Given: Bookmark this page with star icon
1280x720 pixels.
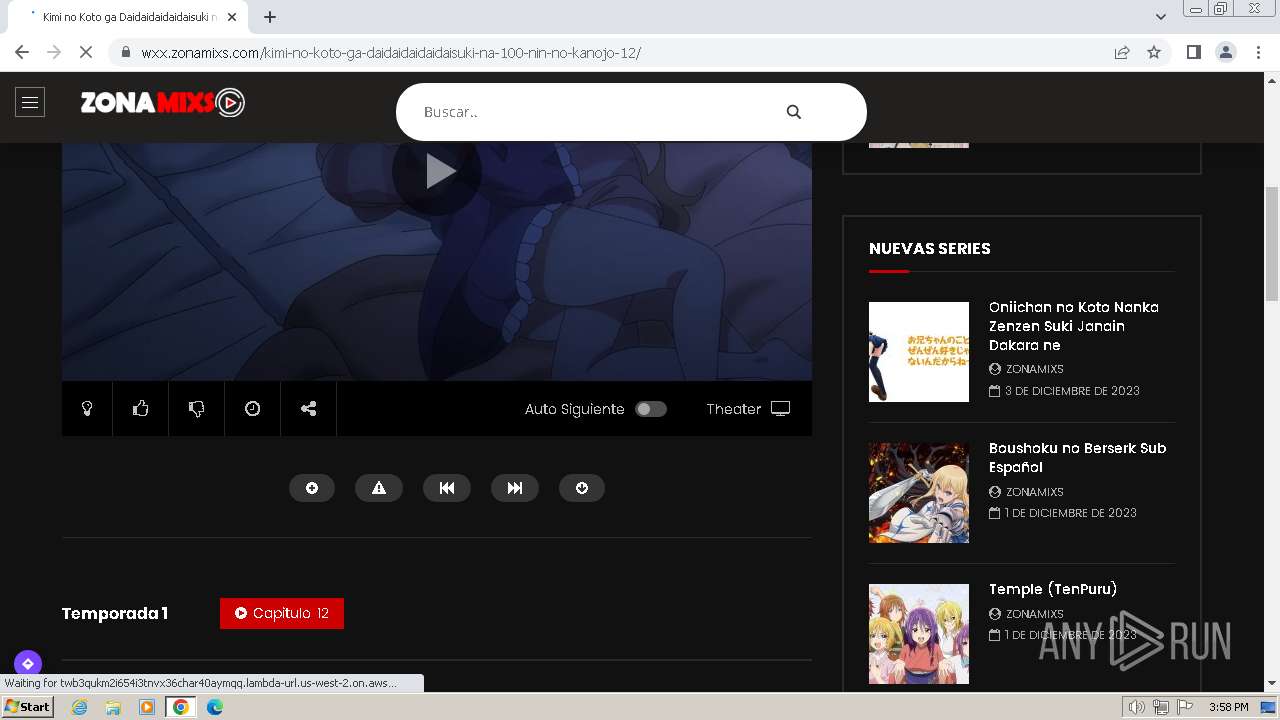Looking at the screenshot, I should pos(1154,52).
